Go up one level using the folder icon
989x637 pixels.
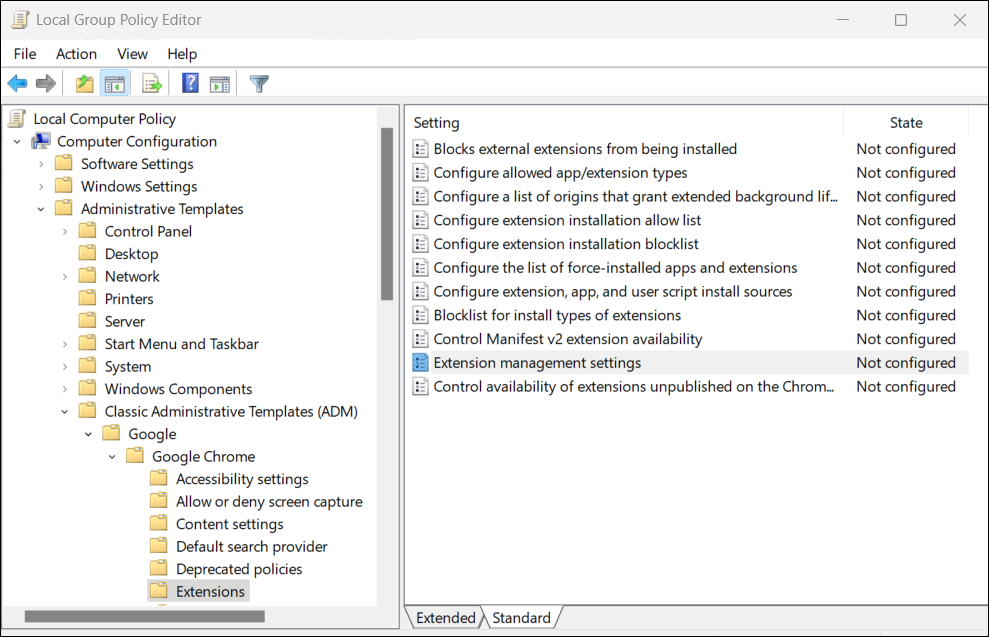85,84
